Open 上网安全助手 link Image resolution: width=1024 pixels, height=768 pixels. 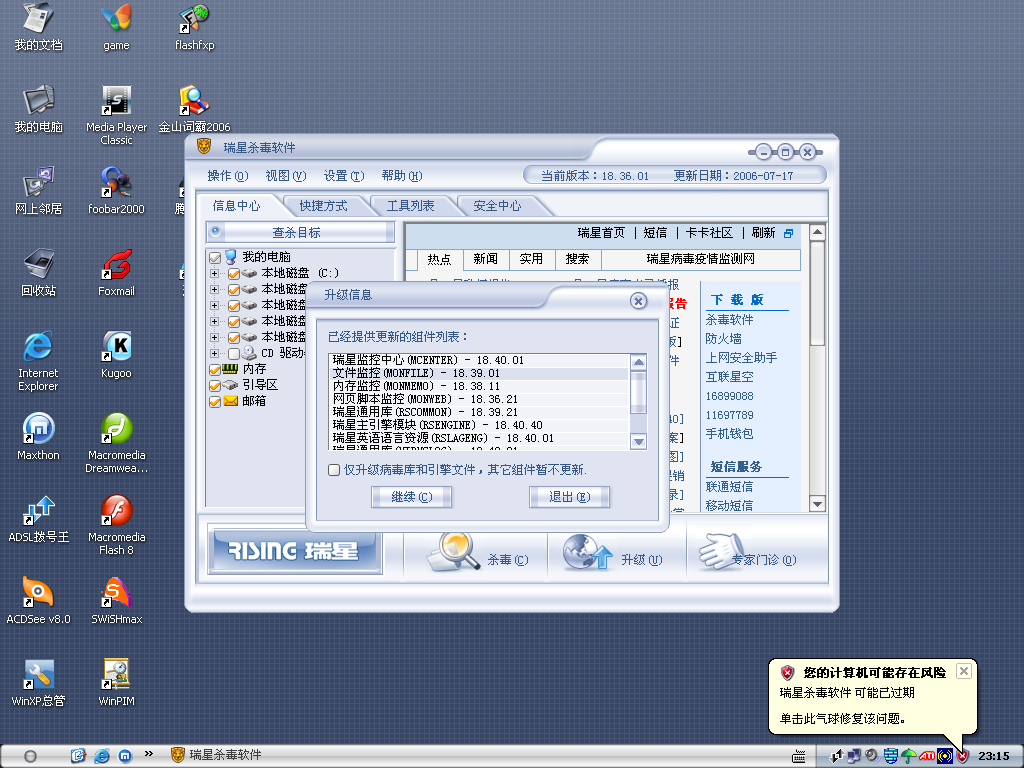click(741, 358)
